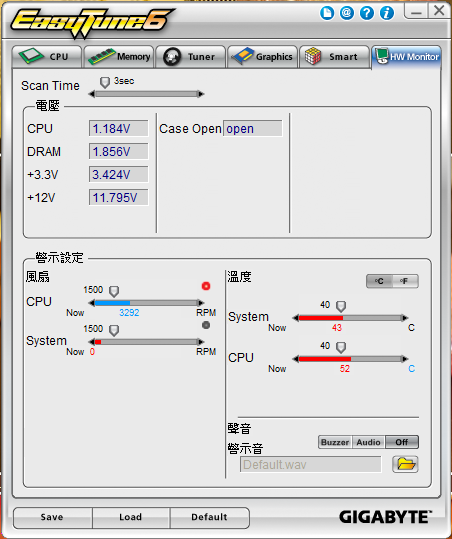Click the System temperature 40 threshold handle
The image size is (452, 539).
tap(341, 306)
